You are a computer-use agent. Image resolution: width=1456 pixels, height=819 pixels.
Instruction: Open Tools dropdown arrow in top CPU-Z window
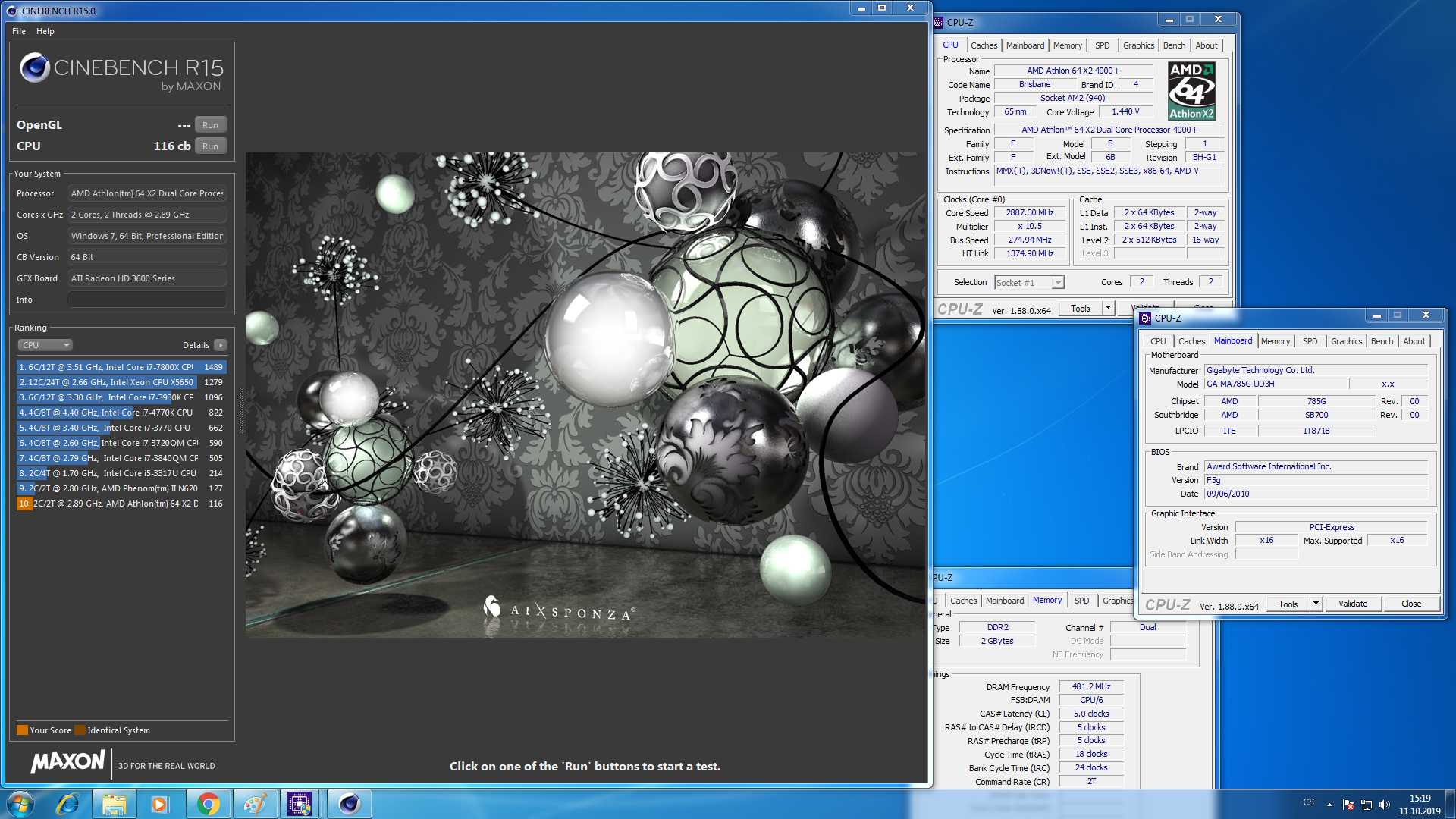tap(1108, 309)
